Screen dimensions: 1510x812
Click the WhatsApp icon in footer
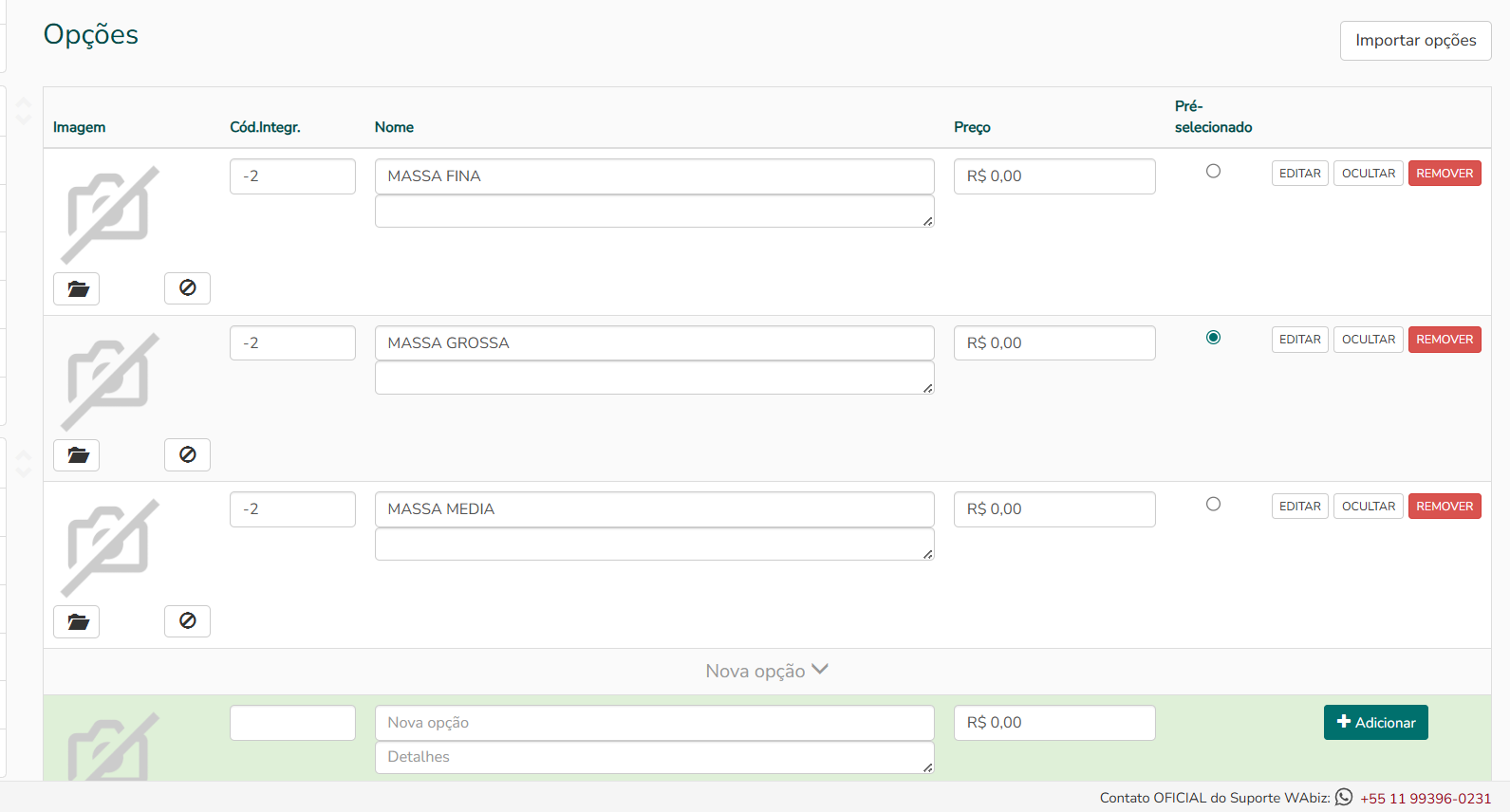[1344, 797]
